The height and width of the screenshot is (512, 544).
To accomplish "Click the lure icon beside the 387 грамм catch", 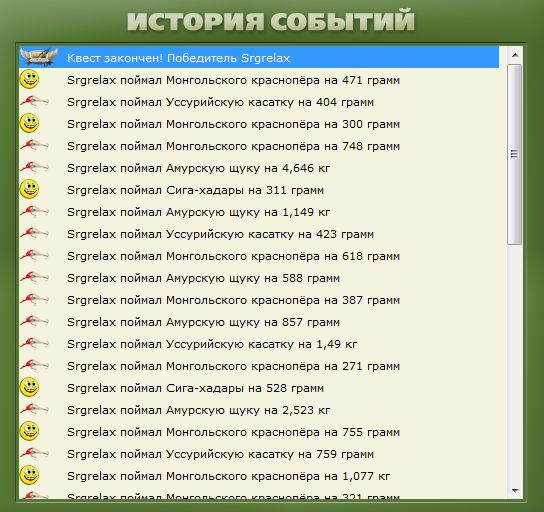I will [x=34, y=299].
